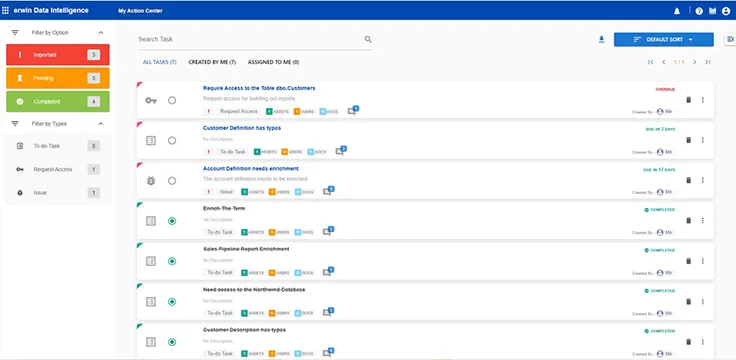Open the Customer Definition has typos title
The width and height of the screenshot is (736, 360).
point(242,128)
